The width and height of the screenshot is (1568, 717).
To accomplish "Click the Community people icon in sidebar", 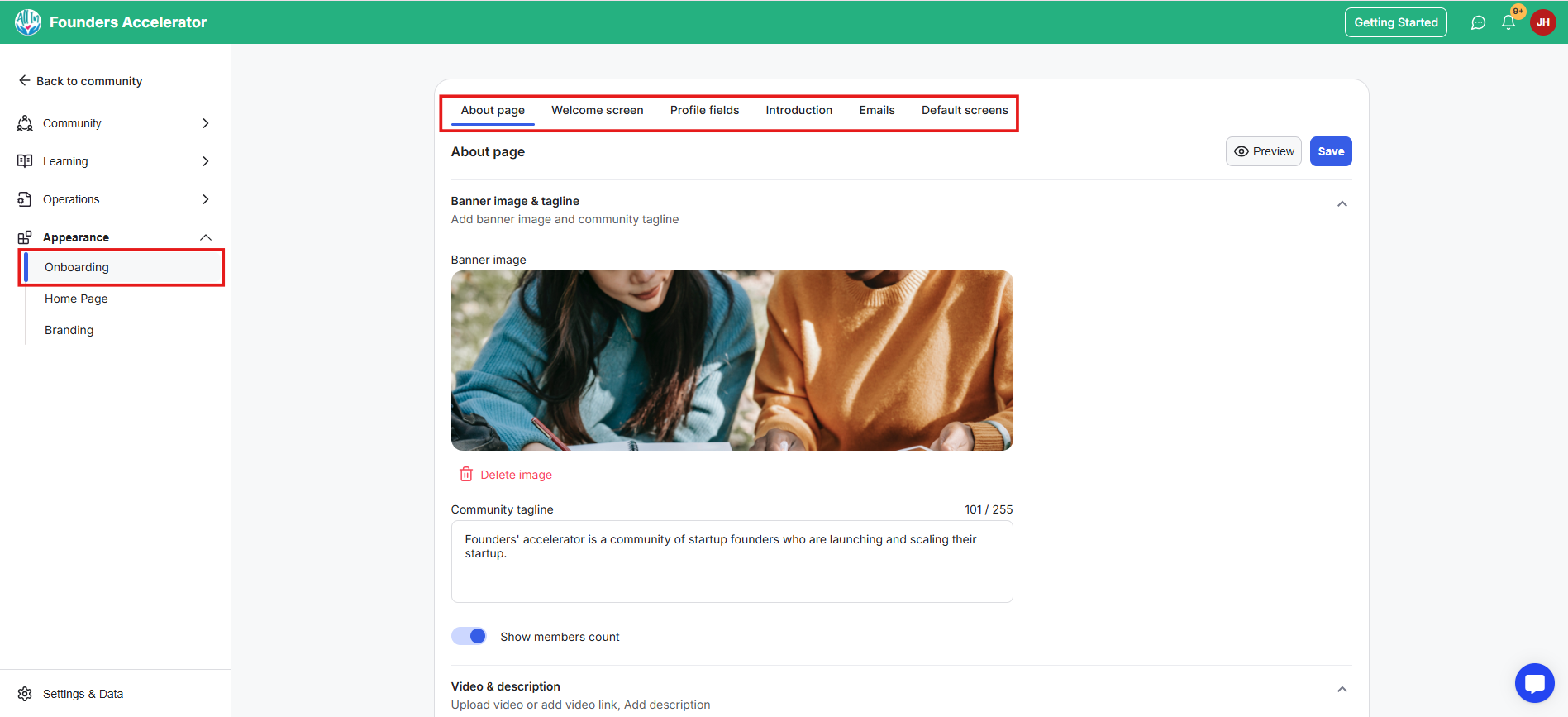I will coord(25,123).
